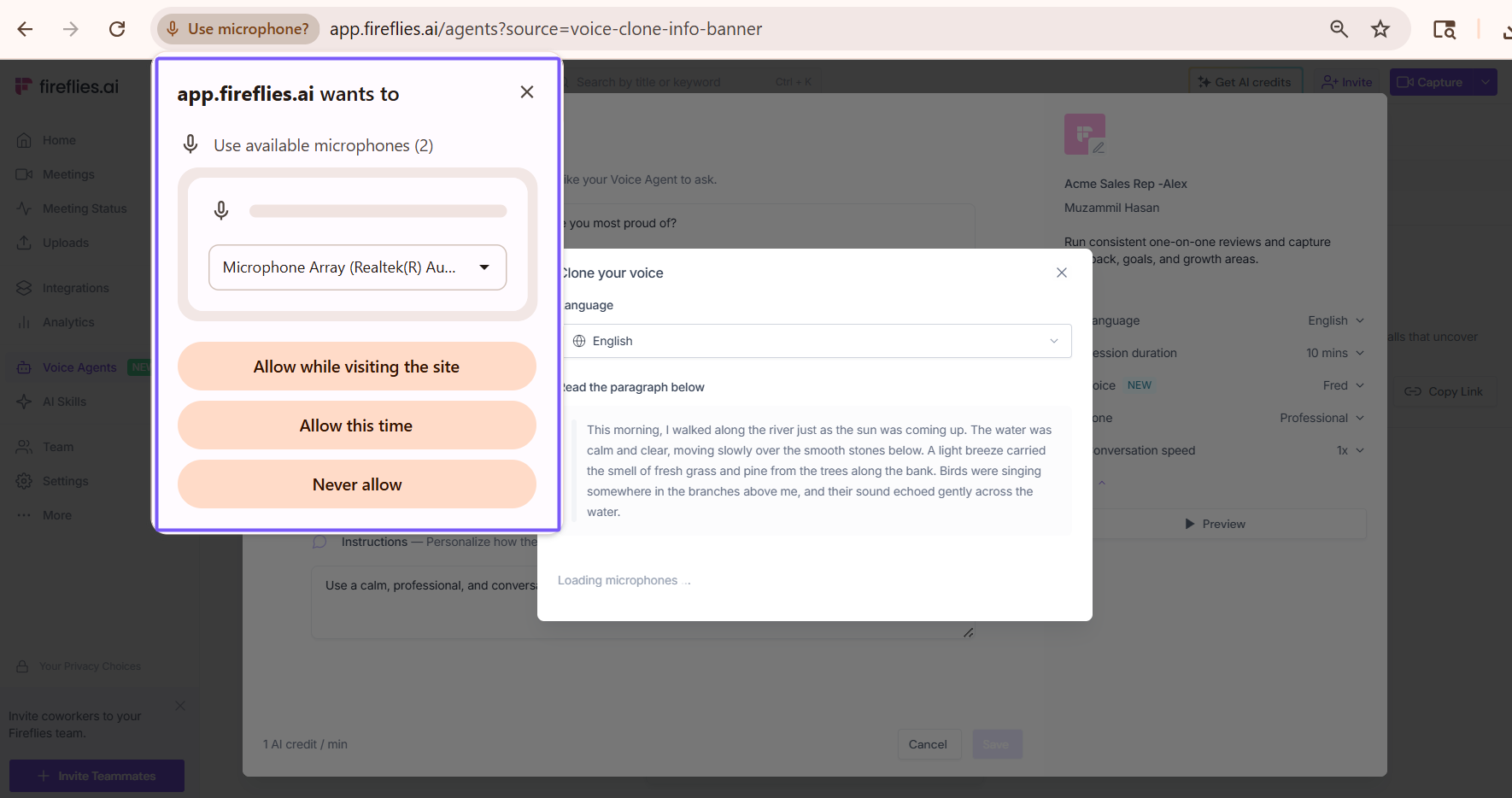Dismiss the invite coworkers banner
Viewport: 1512px width, 798px height.
tap(180, 706)
